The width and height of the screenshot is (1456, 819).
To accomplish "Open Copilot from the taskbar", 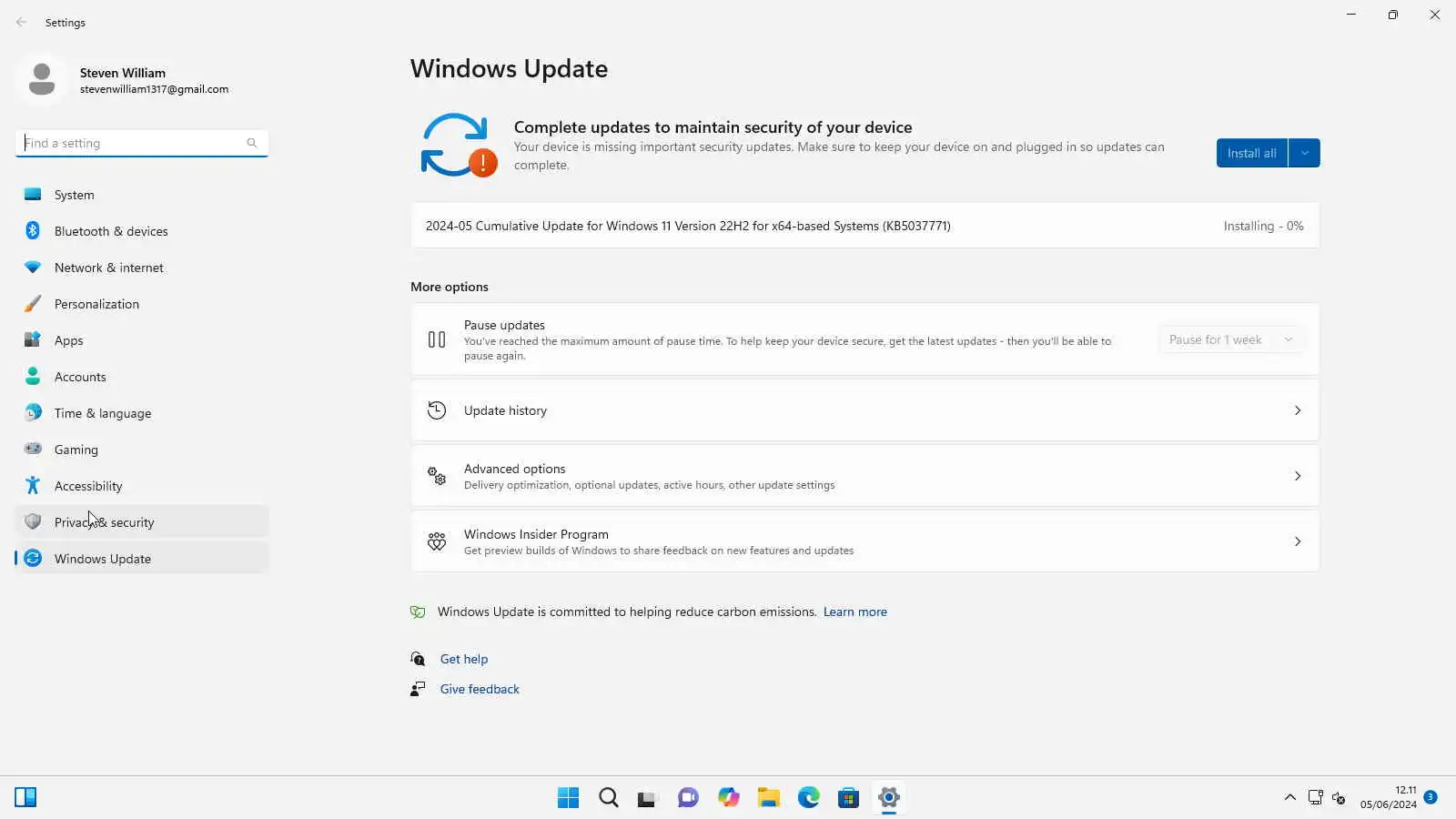I will pyautogui.click(x=729, y=798).
